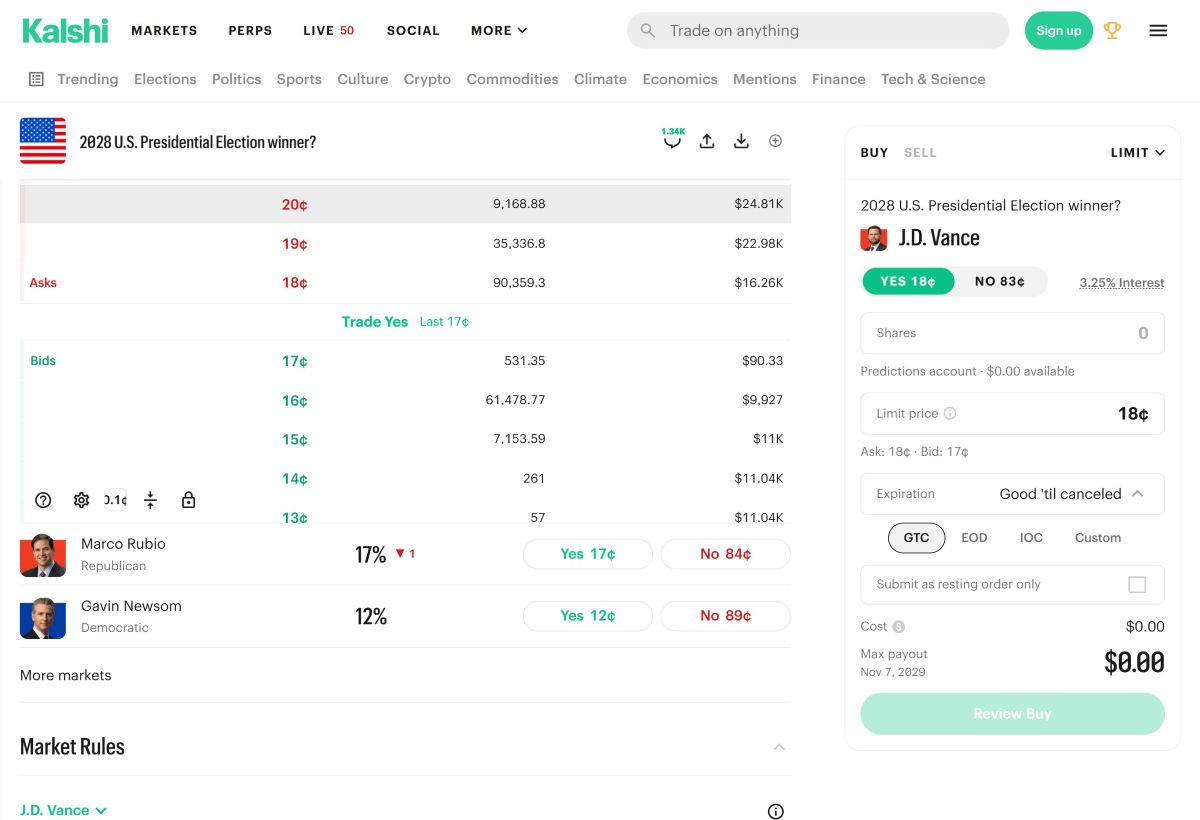
Task: Choose the IOC expiration option
Action: (1031, 538)
